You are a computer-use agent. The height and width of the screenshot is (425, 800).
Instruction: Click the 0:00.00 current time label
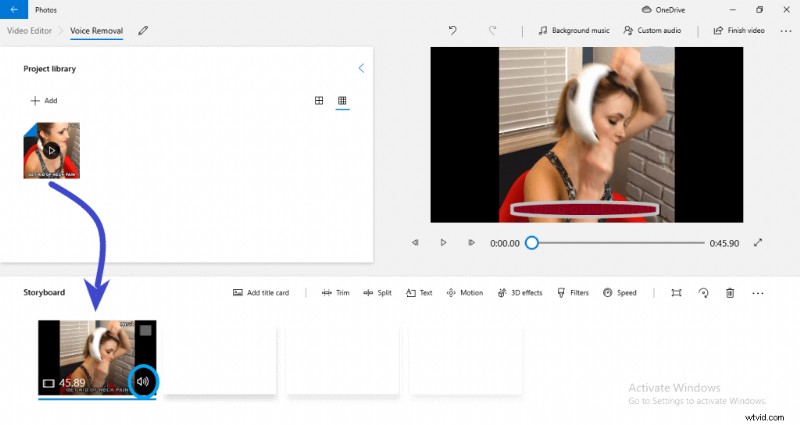click(505, 243)
